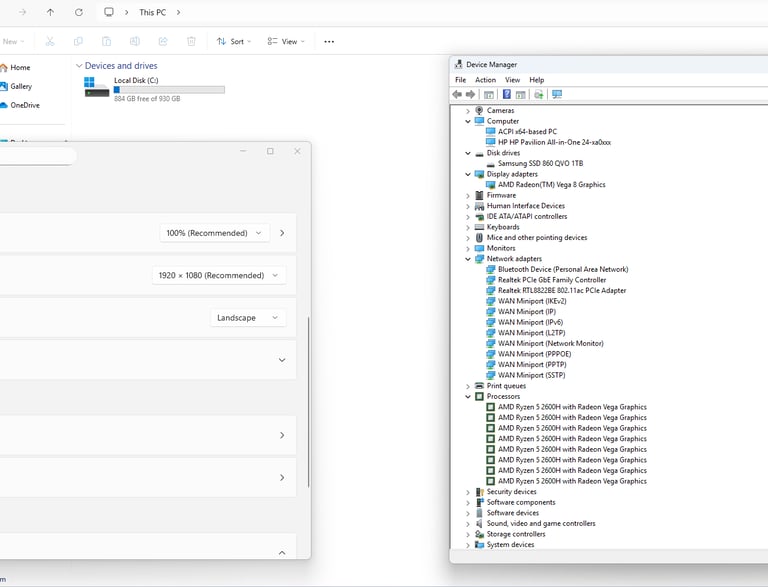Expand the System devices node
The width and height of the screenshot is (768, 587).
[468, 545]
